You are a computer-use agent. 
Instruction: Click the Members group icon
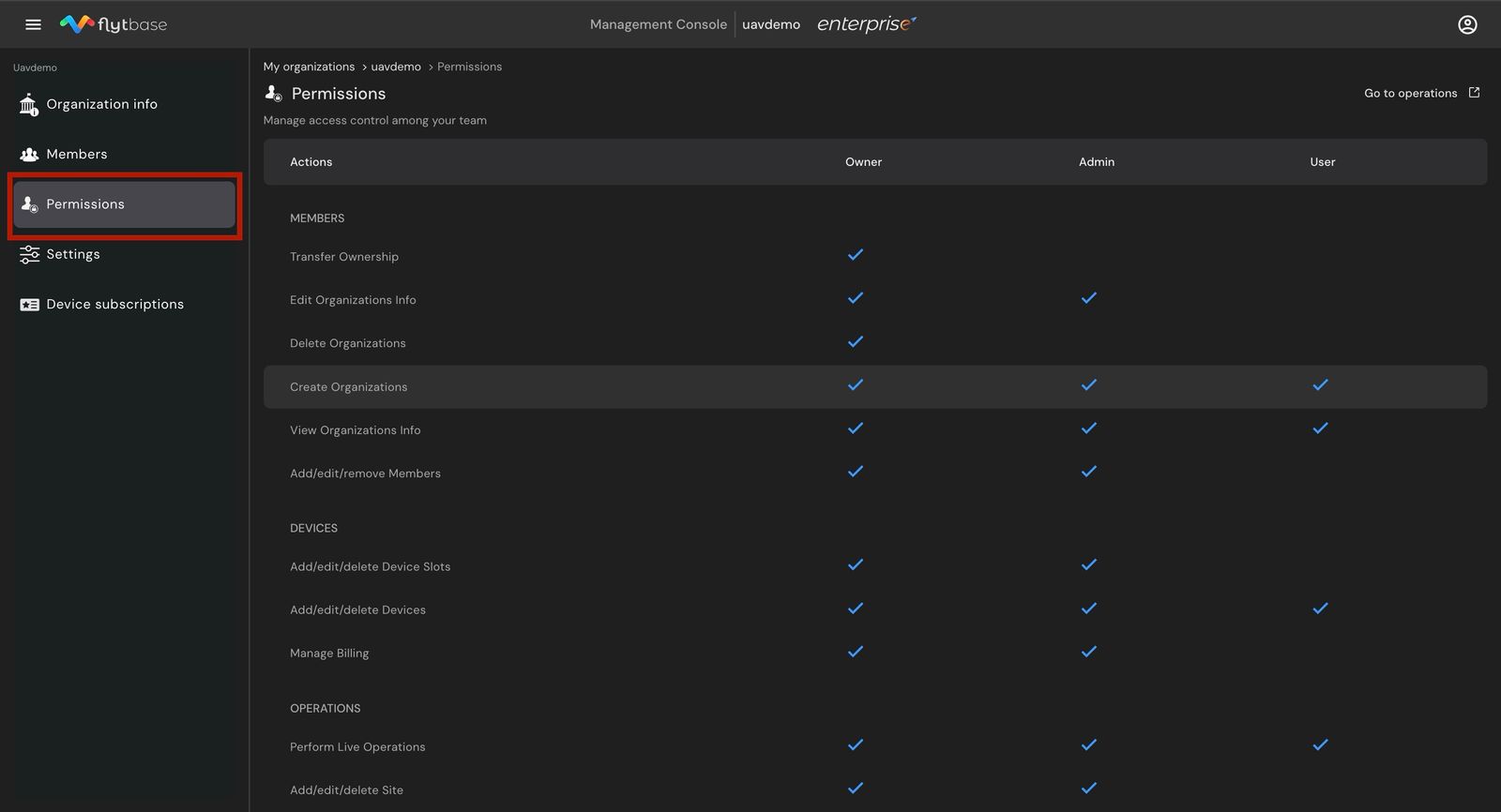click(29, 154)
